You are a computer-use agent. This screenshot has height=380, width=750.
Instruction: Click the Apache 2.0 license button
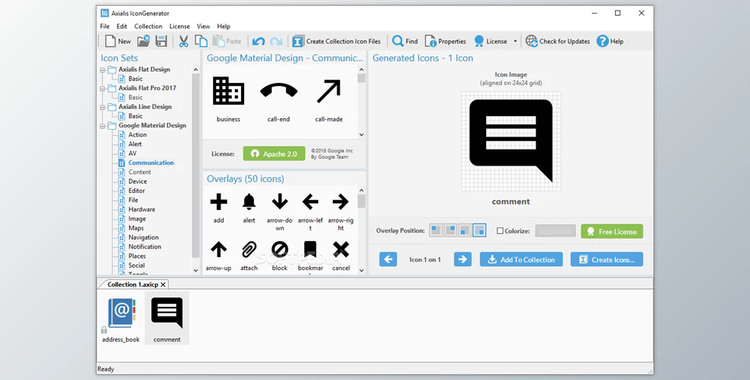click(274, 154)
